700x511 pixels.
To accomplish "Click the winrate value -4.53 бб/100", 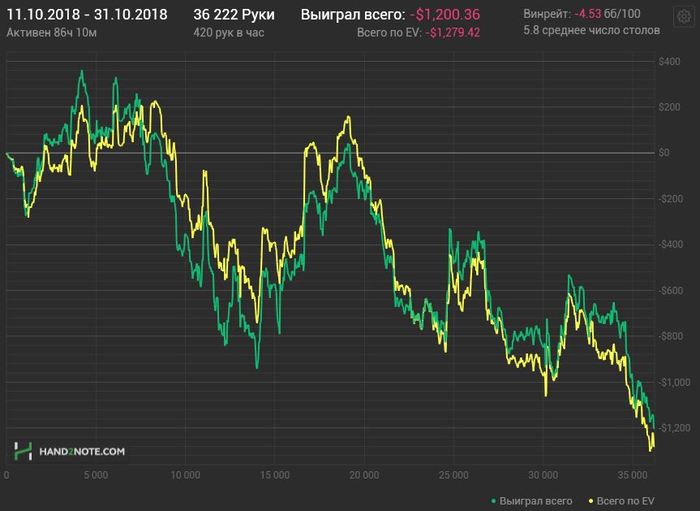I will tap(607, 14).
